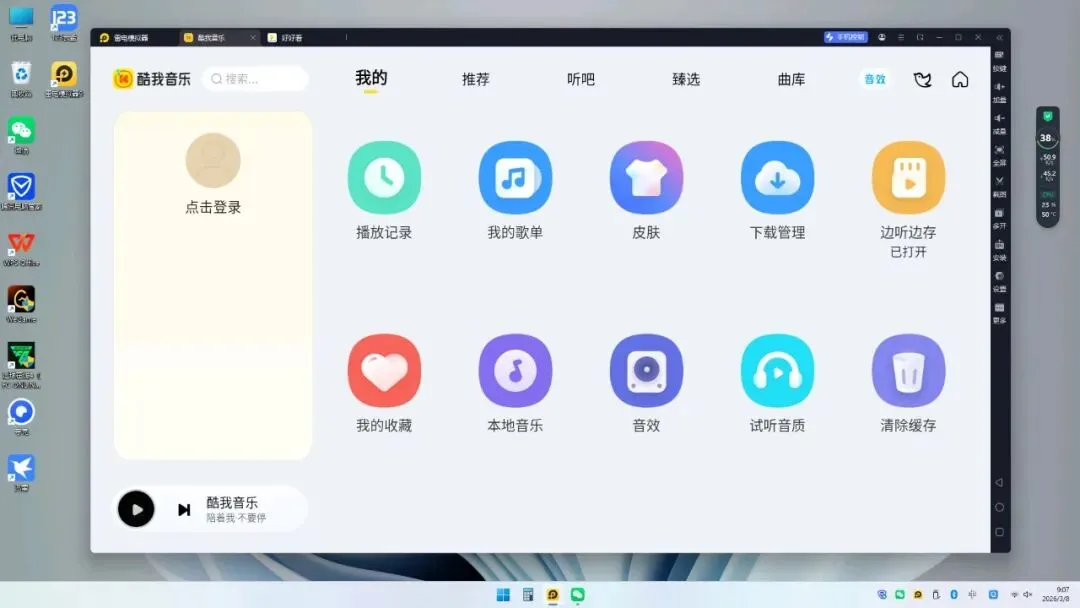Open 我的歌单 playlists icon
1080x608 pixels.
pyautogui.click(x=515, y=178)
